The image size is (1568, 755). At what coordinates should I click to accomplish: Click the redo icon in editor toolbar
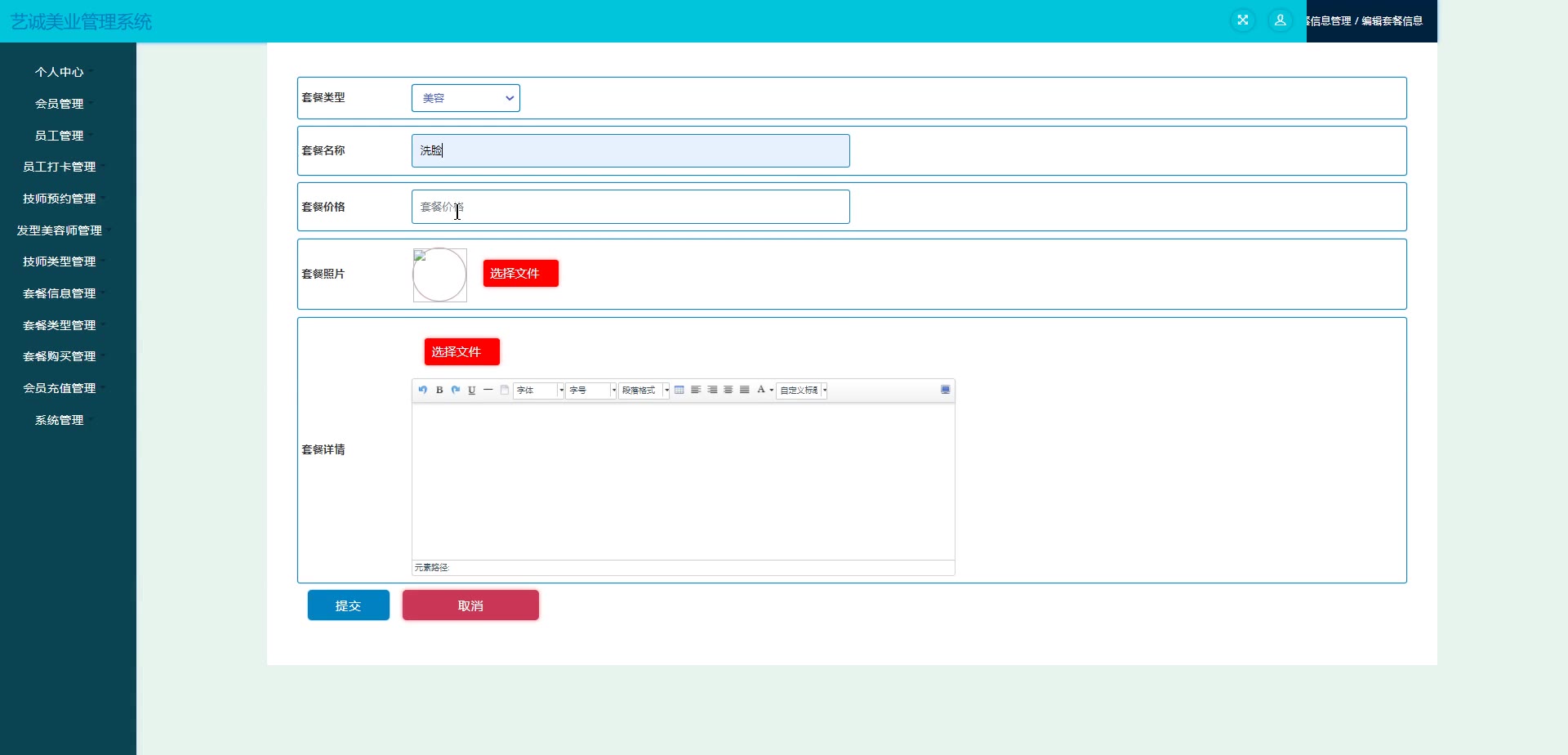click(x=456, y=390)
